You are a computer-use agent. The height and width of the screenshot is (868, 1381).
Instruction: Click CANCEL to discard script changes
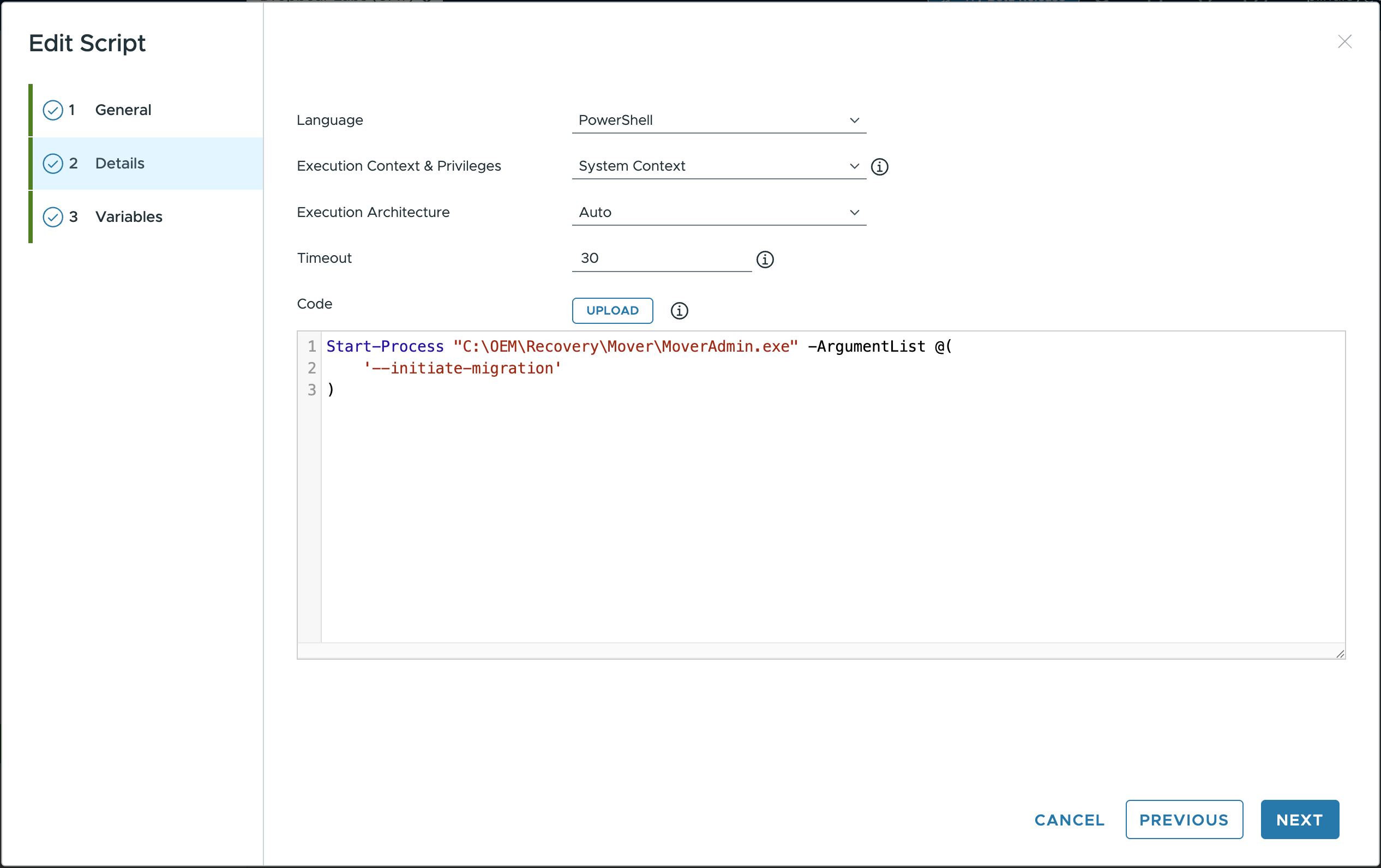[1068, 819]
